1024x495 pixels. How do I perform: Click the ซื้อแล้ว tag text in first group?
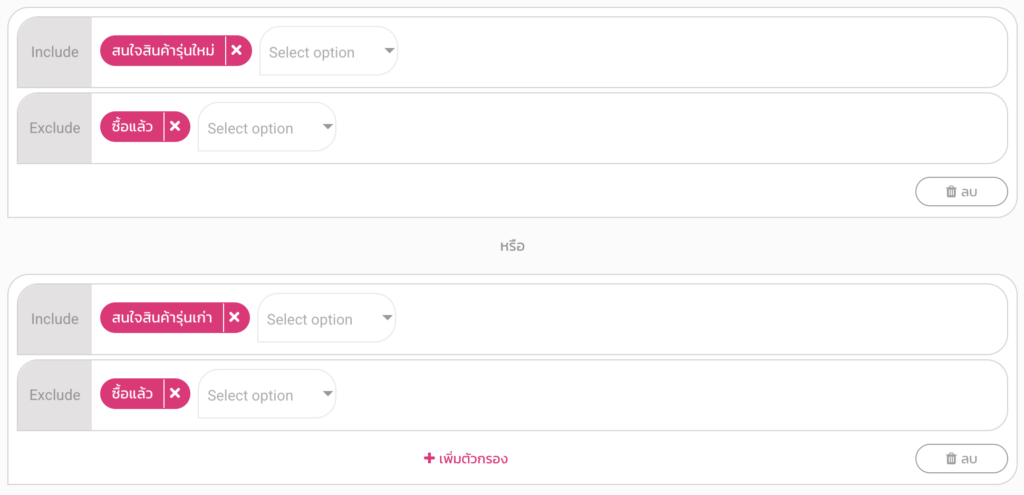(133, 127)
